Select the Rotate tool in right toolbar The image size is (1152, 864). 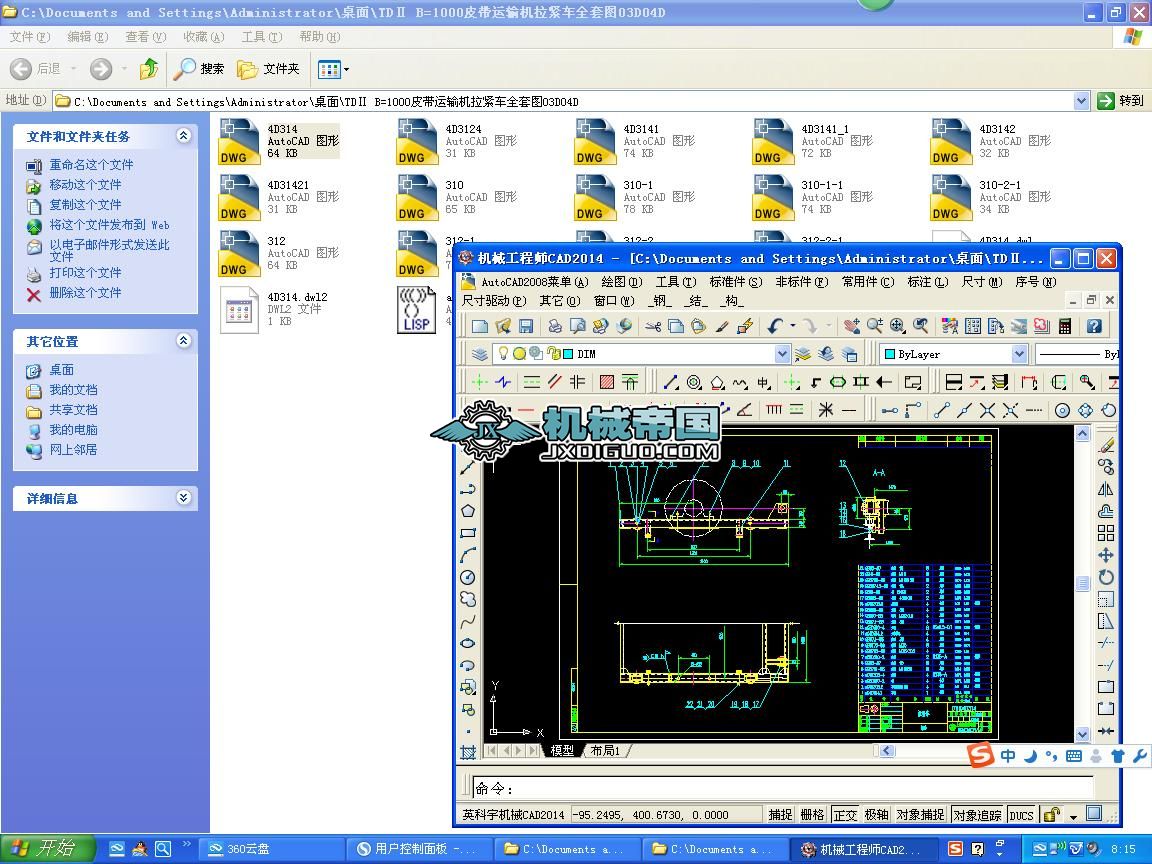tap(1105, 577)
